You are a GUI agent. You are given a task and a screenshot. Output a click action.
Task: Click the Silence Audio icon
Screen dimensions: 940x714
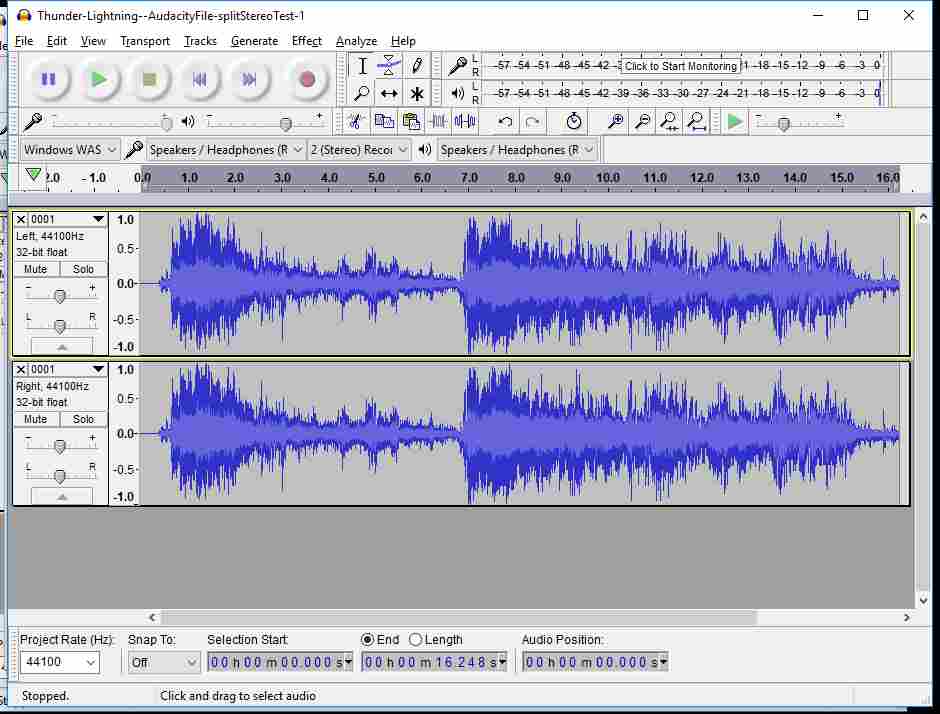coord(465,122)
